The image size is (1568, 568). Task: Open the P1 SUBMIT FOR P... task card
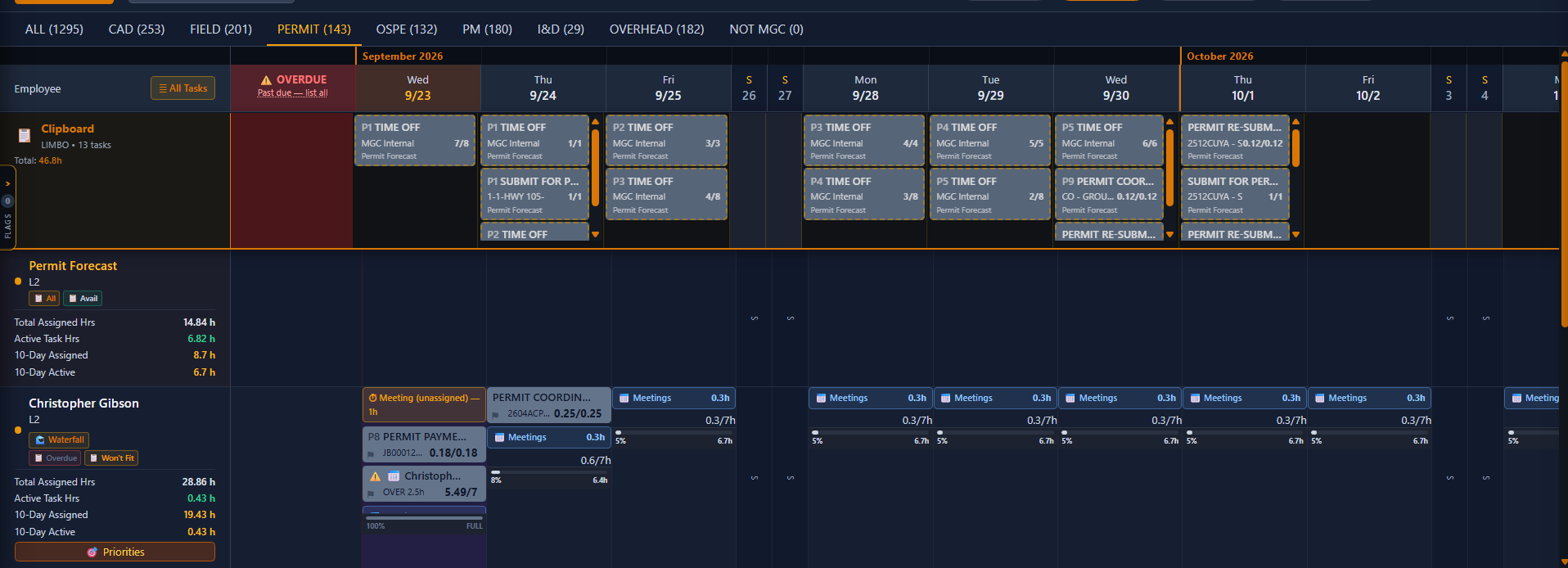point(534,195)
